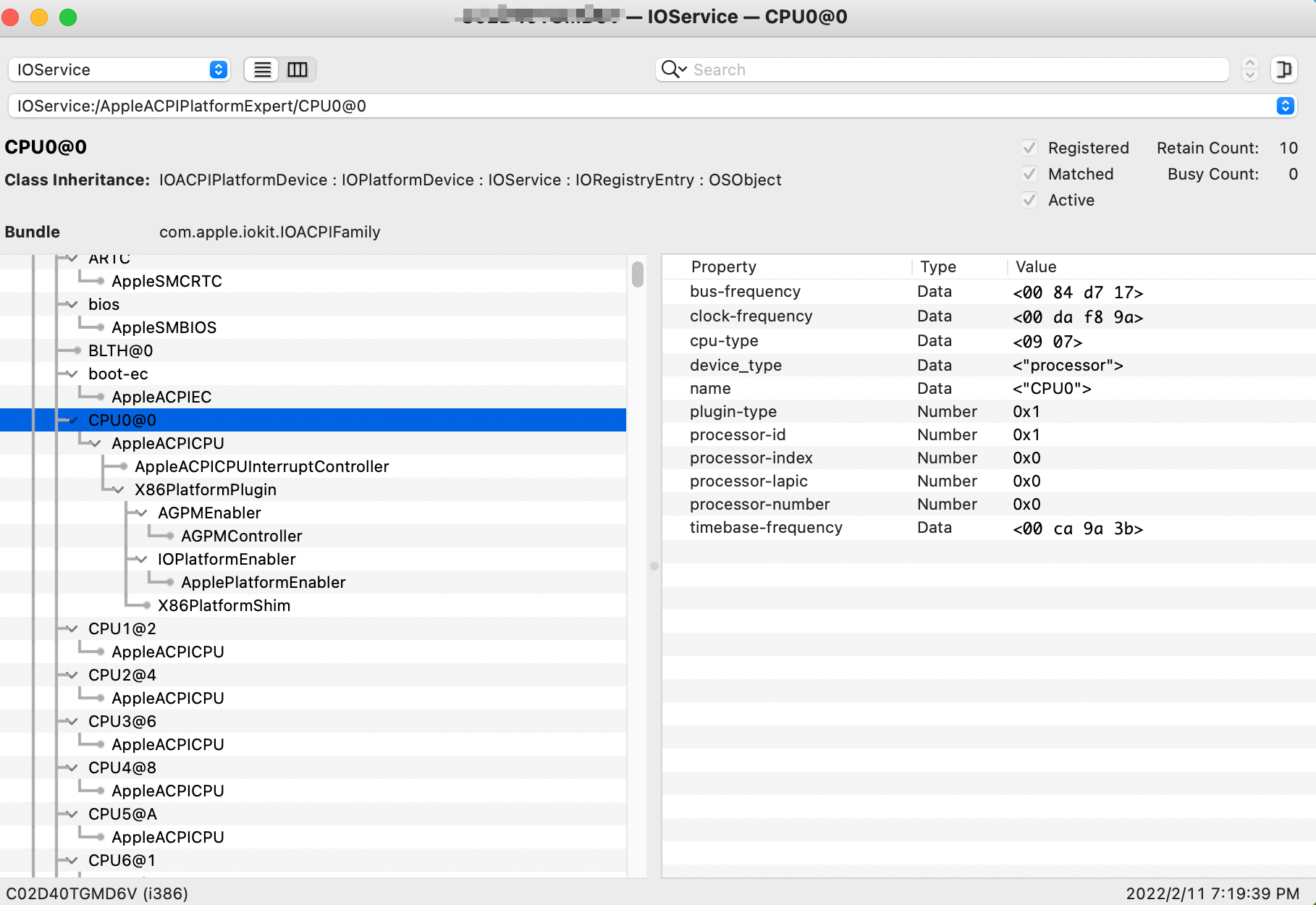
Task: Click the green zoom window button
Action: point(68,17)
